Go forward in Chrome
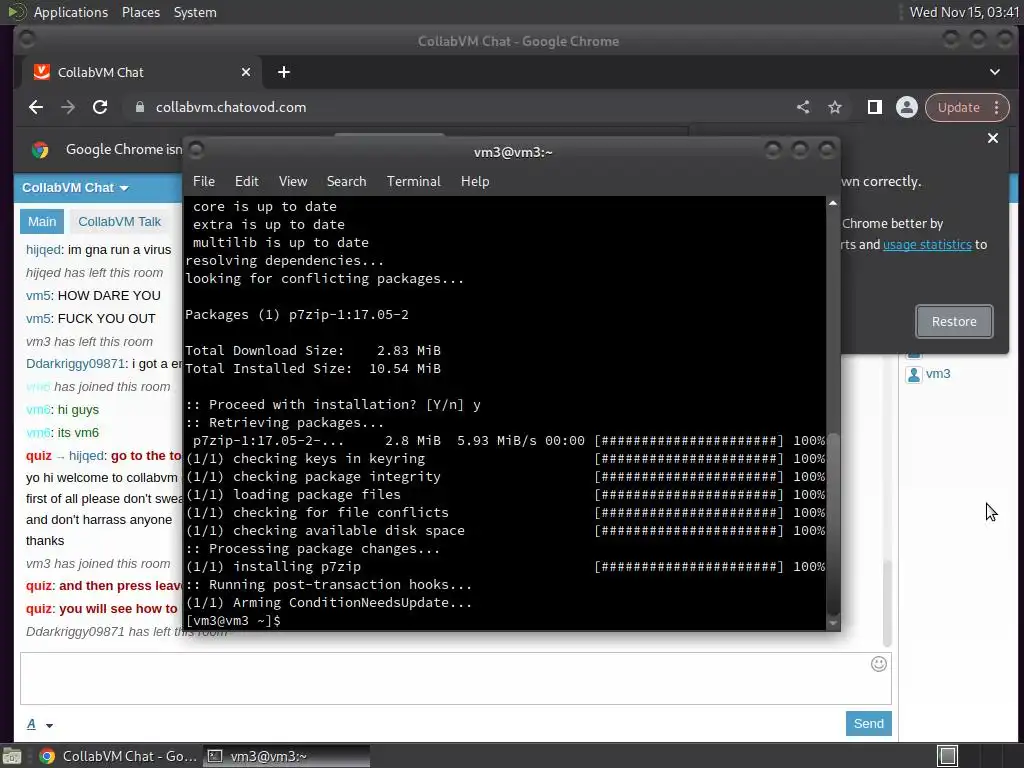Viewport: 1024px width, 768px height. tap(68, 108)
